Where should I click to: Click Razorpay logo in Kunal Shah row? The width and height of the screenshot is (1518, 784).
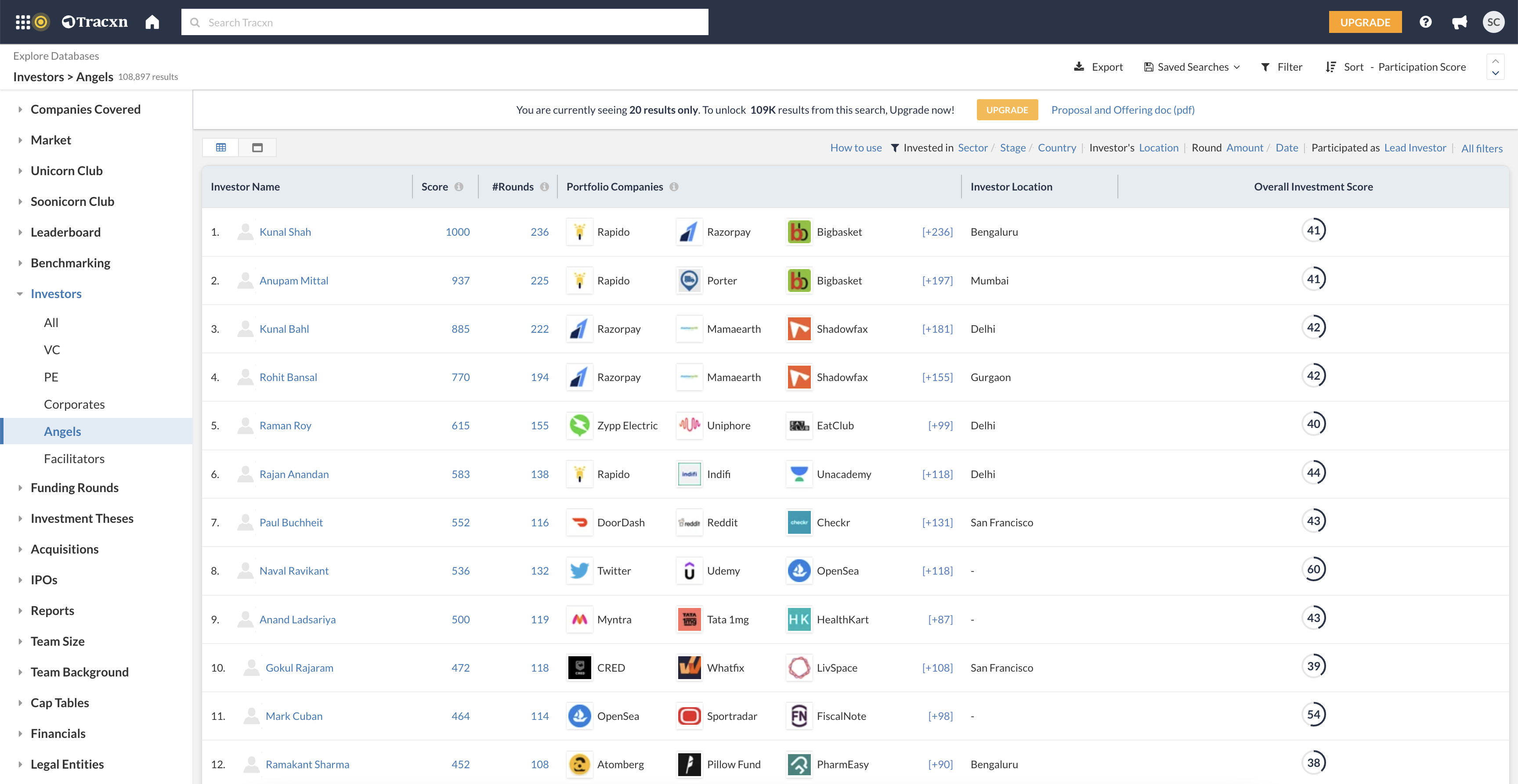tap(690, 232)
